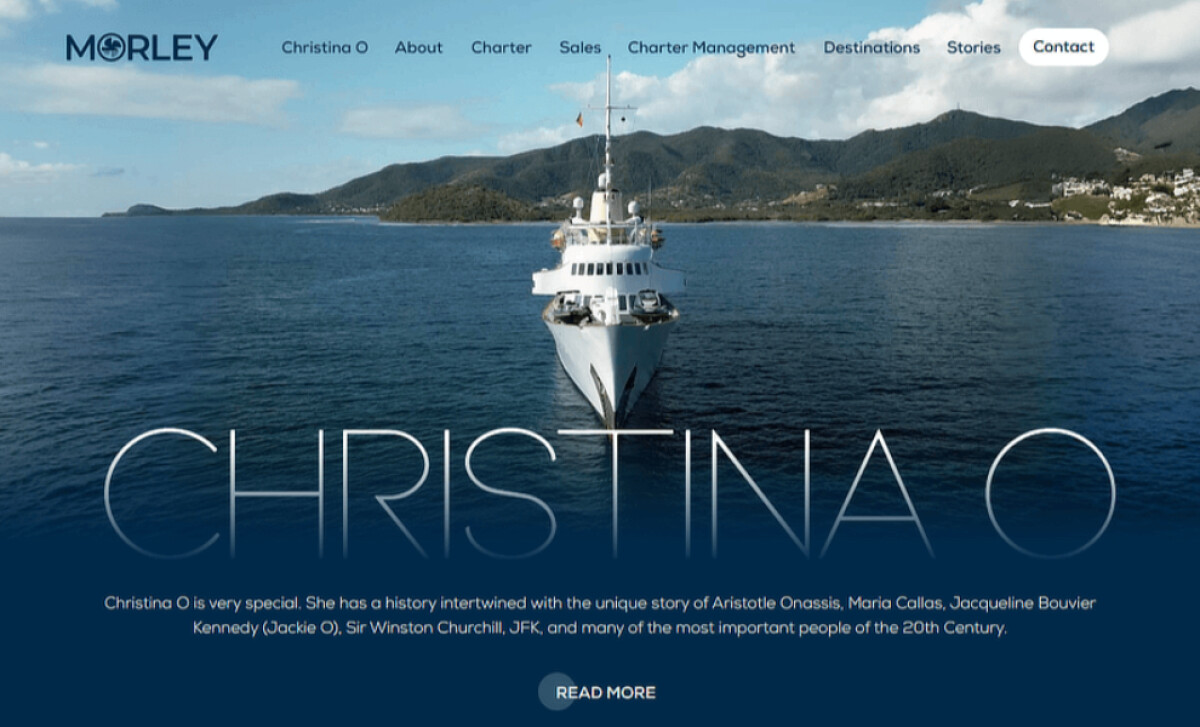This screenshot has width=1200, height=727.
Task: Click the READ MORE link
Action: (606, 692)
